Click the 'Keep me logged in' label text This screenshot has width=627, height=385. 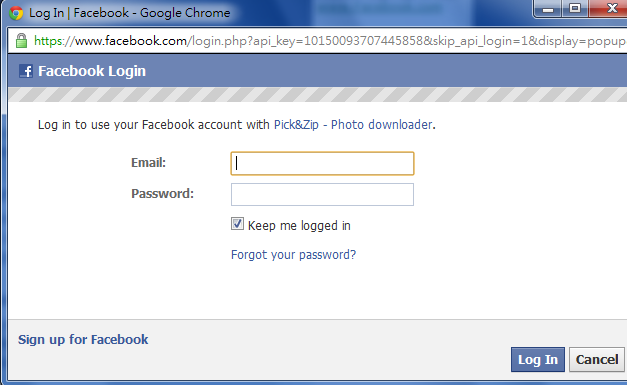(x=299, y=226)
